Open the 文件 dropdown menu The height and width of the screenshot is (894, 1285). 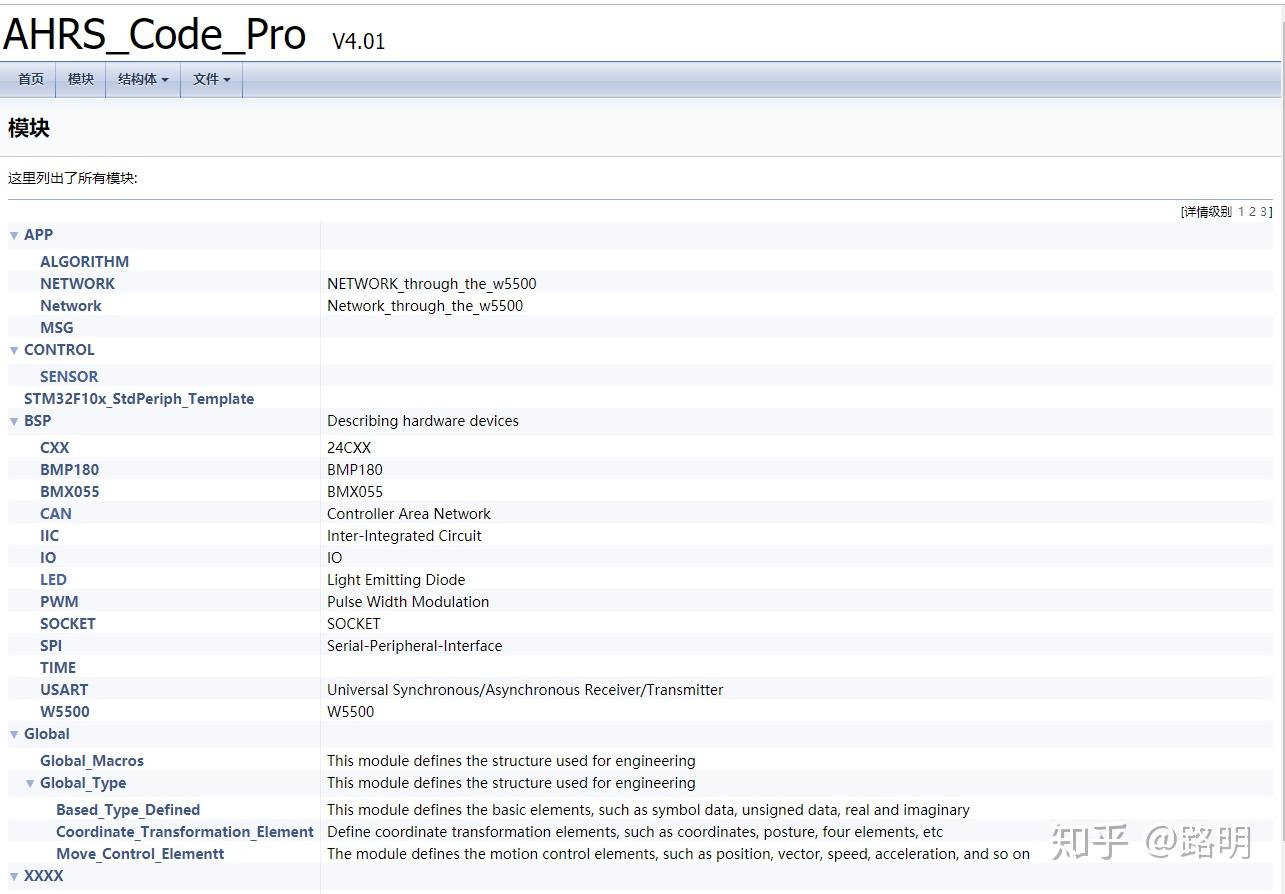click(x=211, y=79)
